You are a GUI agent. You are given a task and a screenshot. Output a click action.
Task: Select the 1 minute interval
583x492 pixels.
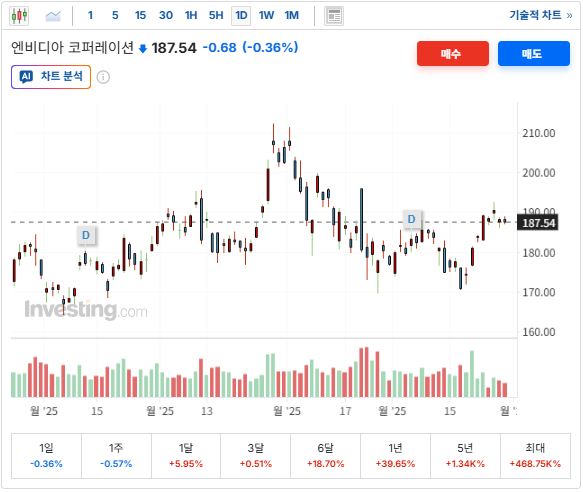[x=90, y=16]
